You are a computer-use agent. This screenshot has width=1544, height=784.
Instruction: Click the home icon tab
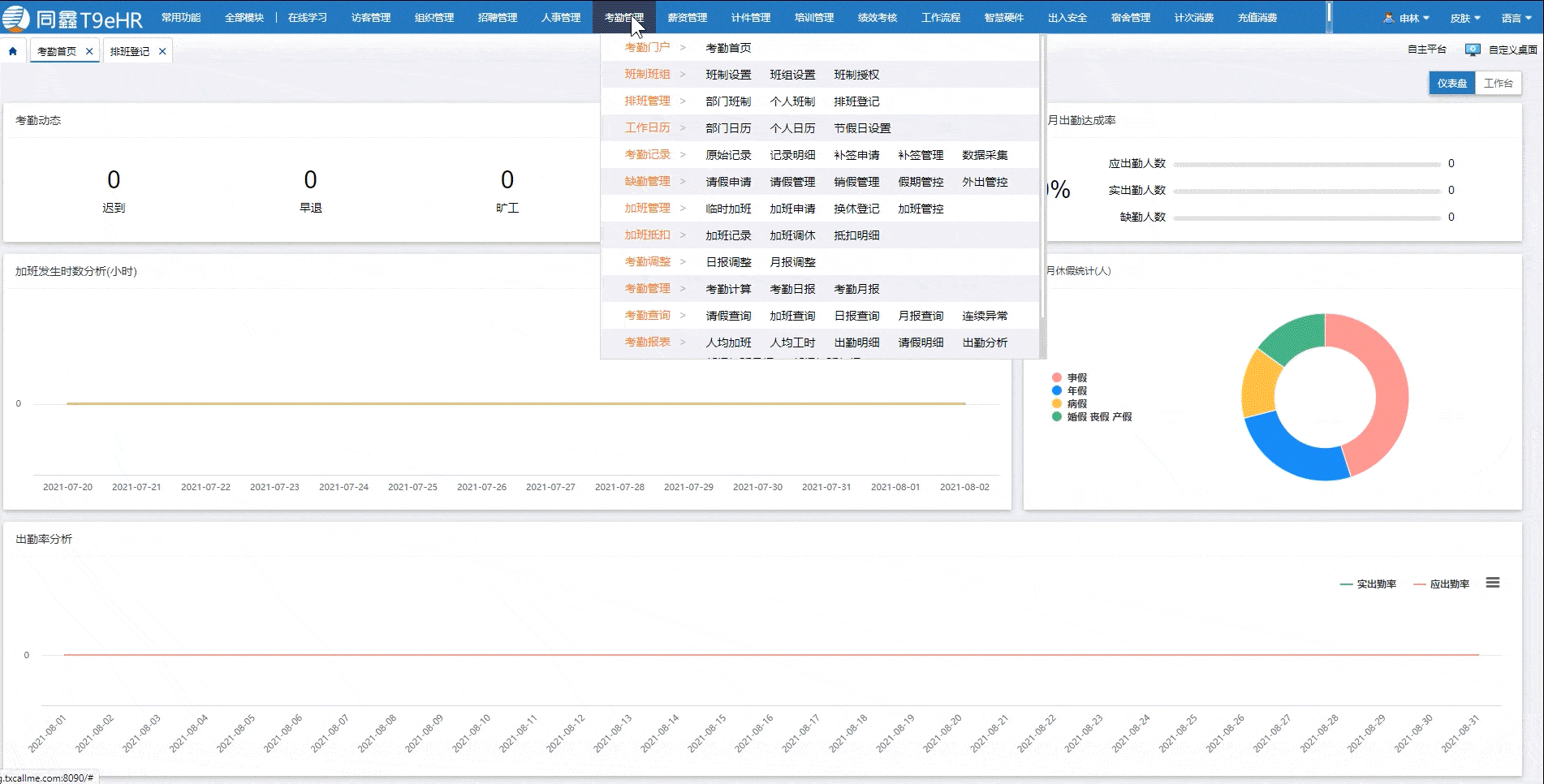pos(13,51)
